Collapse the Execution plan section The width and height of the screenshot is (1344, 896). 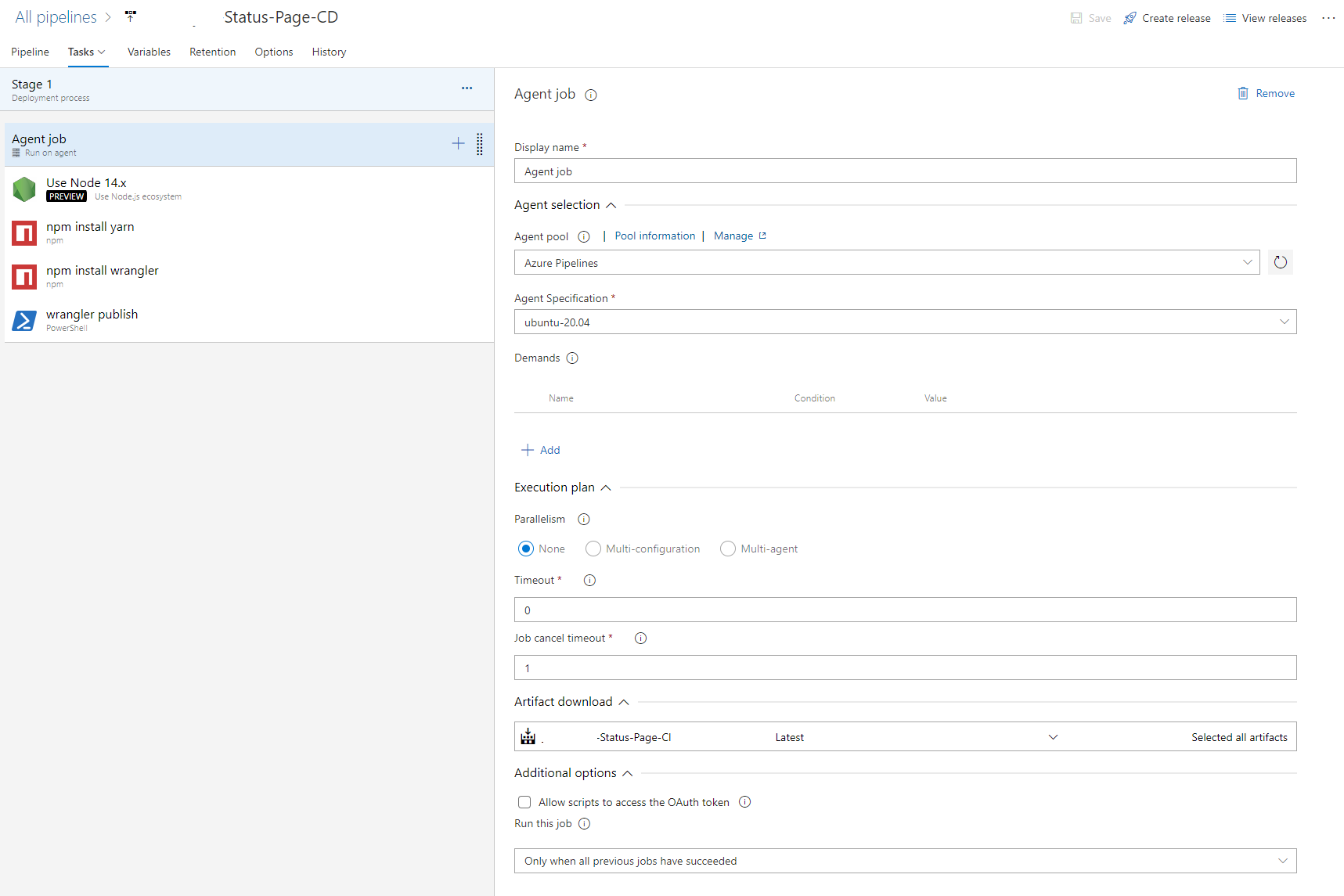pos(606,488)
